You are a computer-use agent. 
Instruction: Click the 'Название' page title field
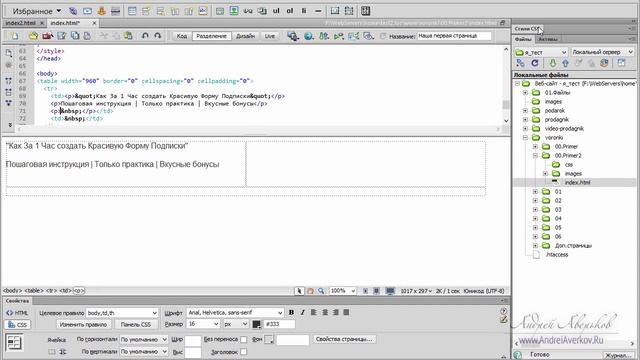[x=454, y=36]
